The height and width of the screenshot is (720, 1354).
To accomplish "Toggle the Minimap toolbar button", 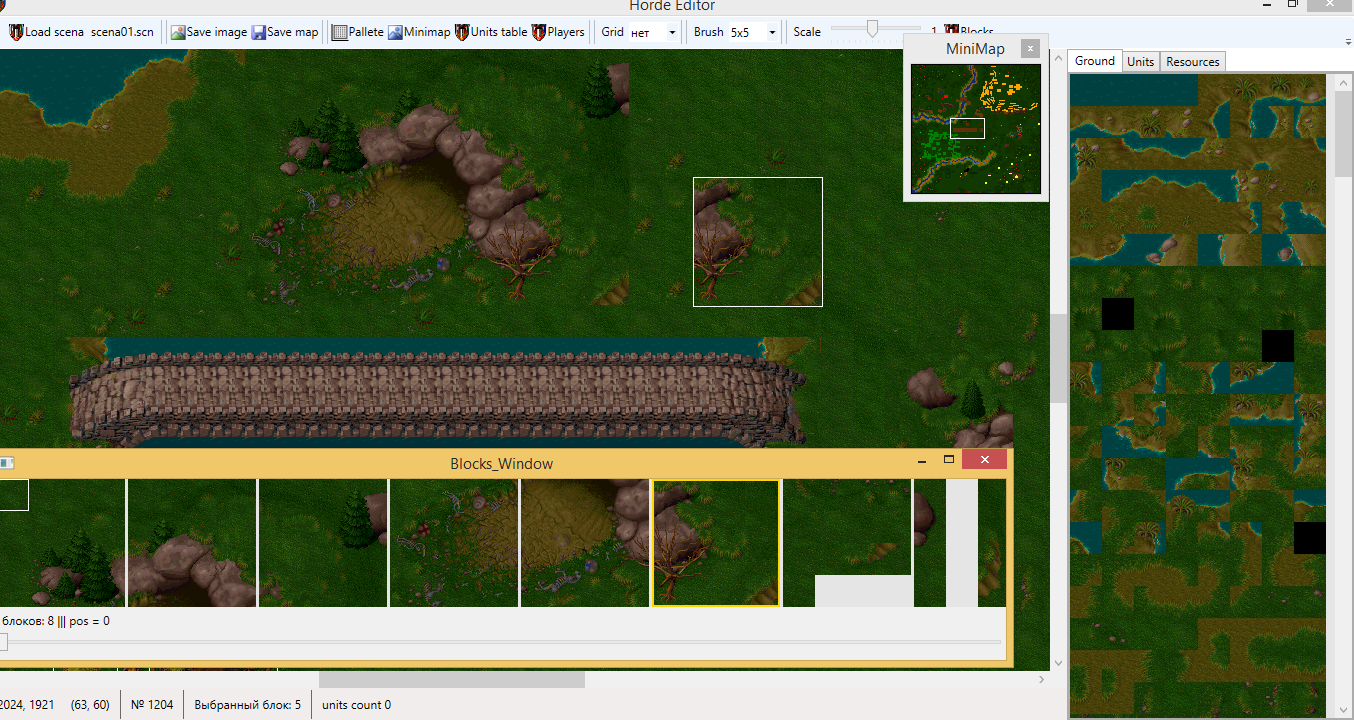I will (419, 32).
